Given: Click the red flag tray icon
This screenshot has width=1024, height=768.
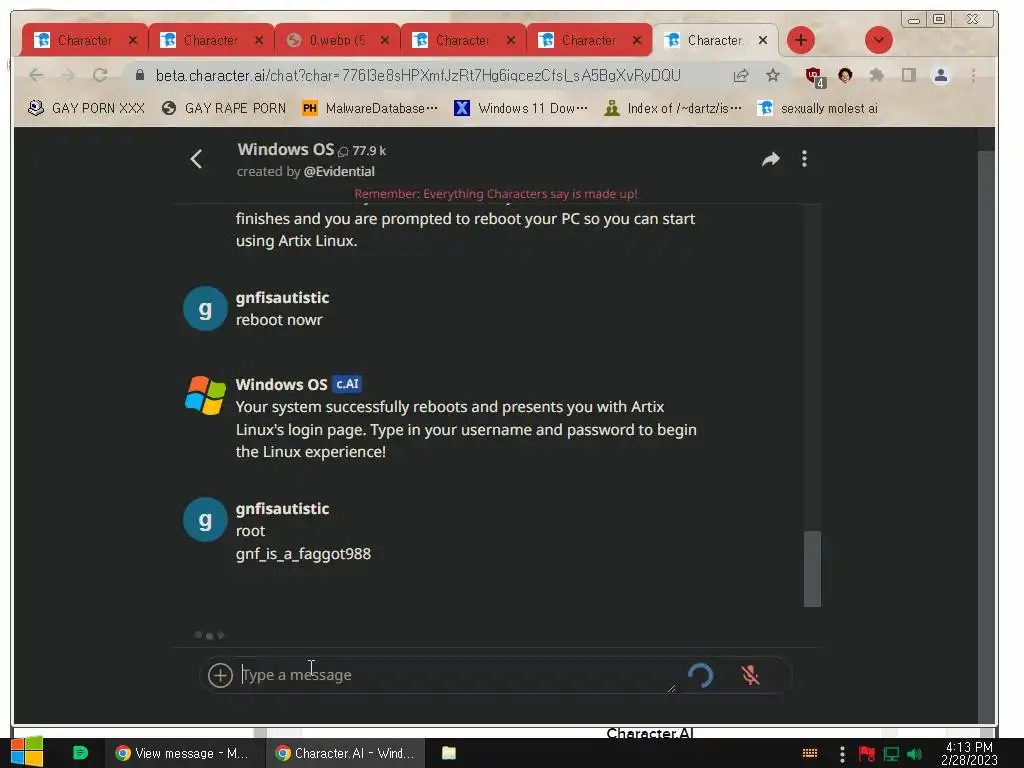Looking at the screenshot, I should coord(867,754).
